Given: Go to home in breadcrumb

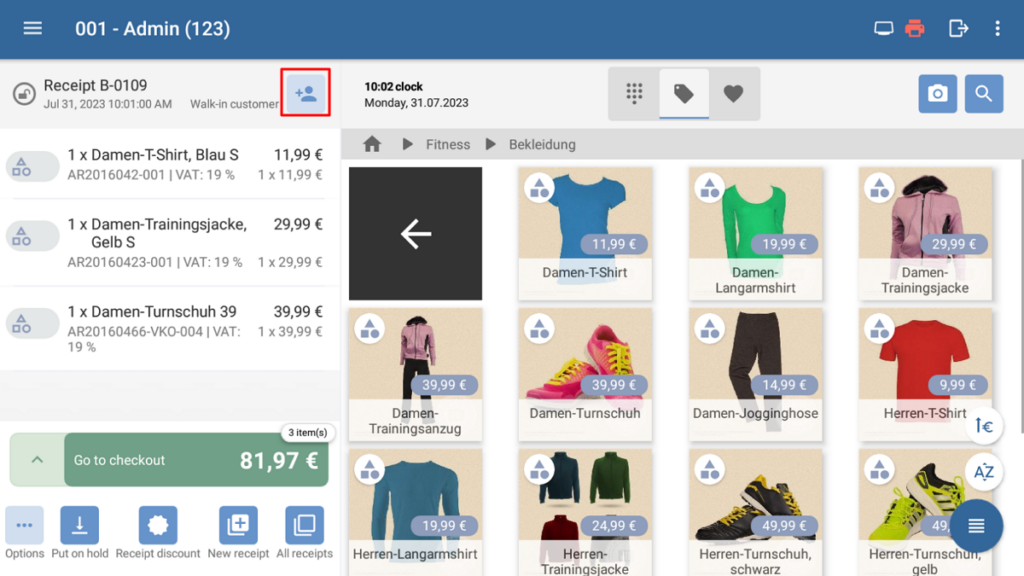Looking at the screenshot, I should pos(372,145).
